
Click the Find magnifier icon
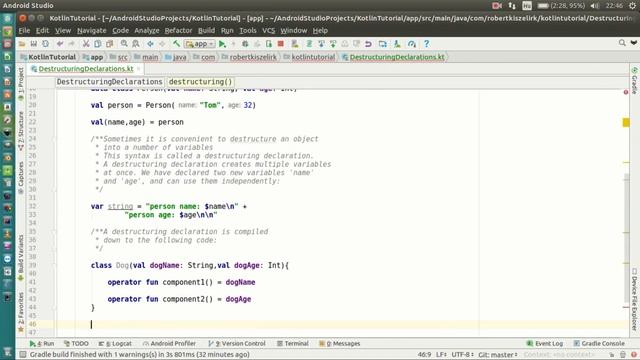(124, 44)
